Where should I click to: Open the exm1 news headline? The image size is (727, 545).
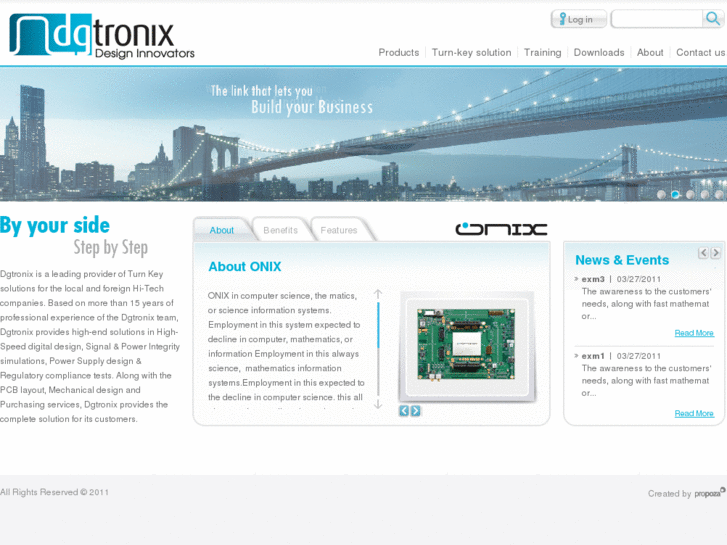(x=593, y=356)
